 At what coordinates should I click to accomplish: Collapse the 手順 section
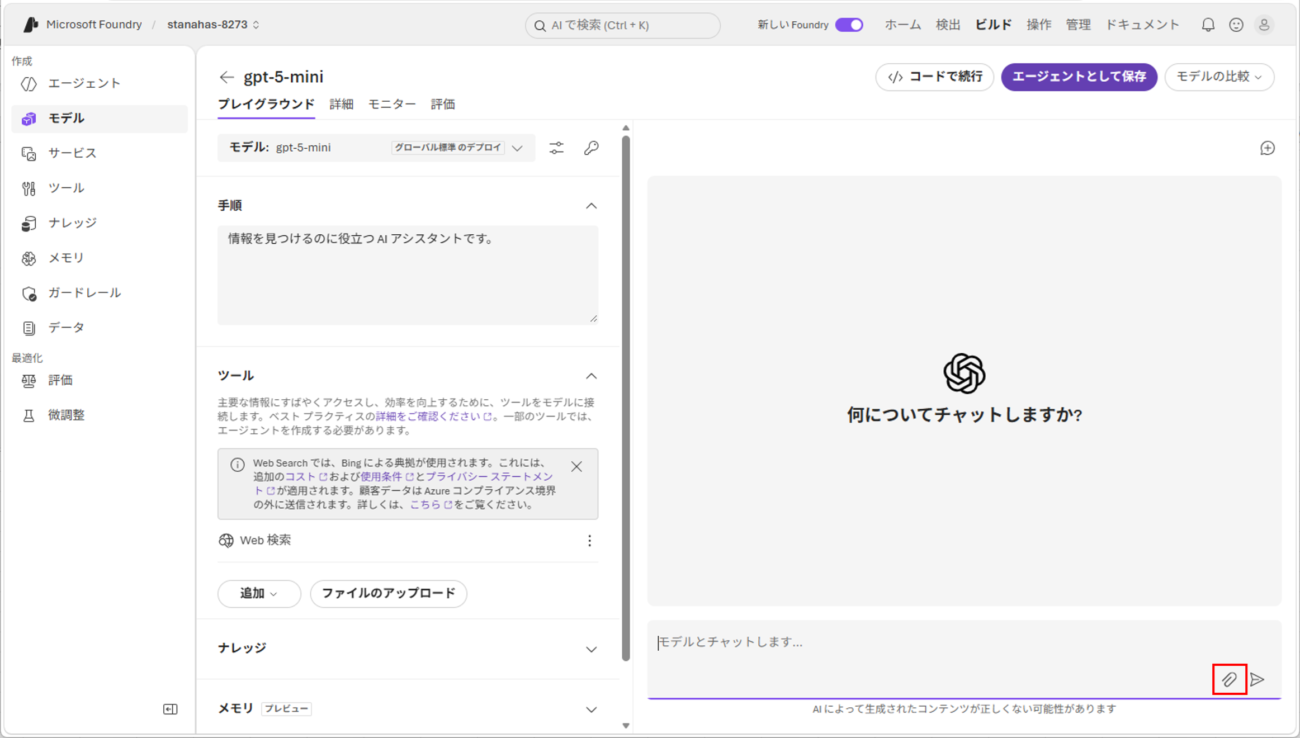591,206
